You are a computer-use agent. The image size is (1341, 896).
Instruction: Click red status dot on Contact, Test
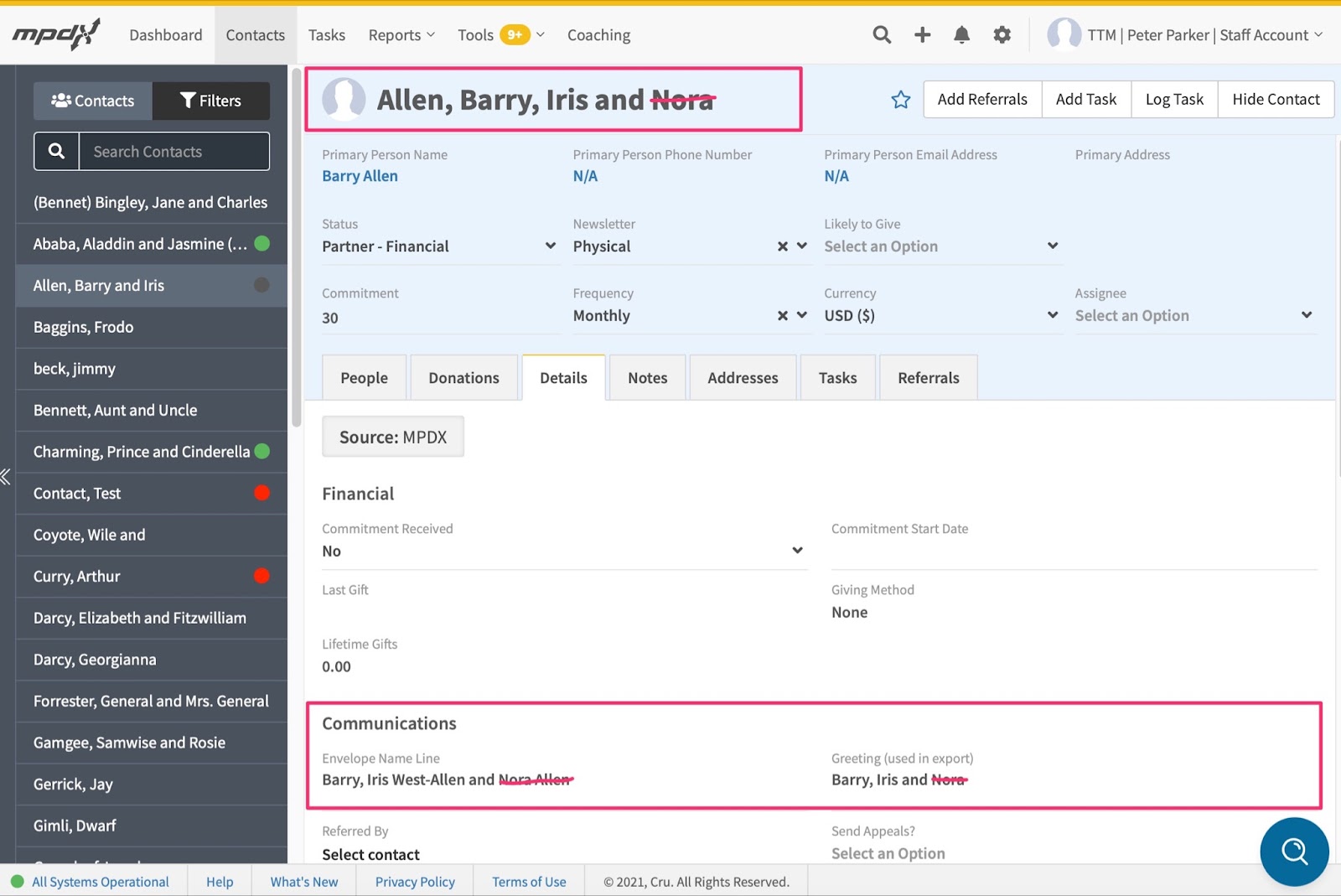[x=261, y=492]
